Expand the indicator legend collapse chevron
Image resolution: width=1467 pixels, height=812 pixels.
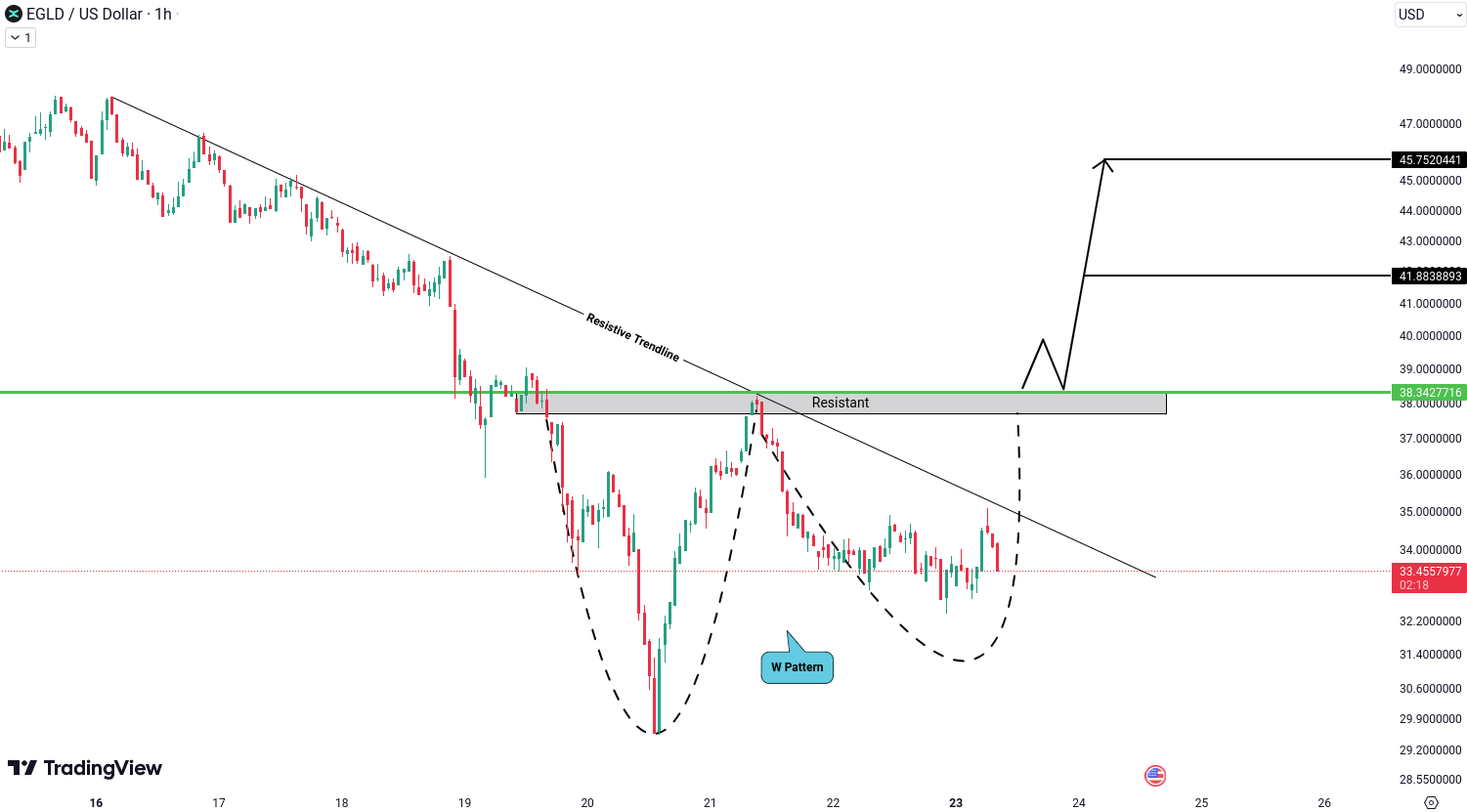pyautogui.click(x=21, y=38)
